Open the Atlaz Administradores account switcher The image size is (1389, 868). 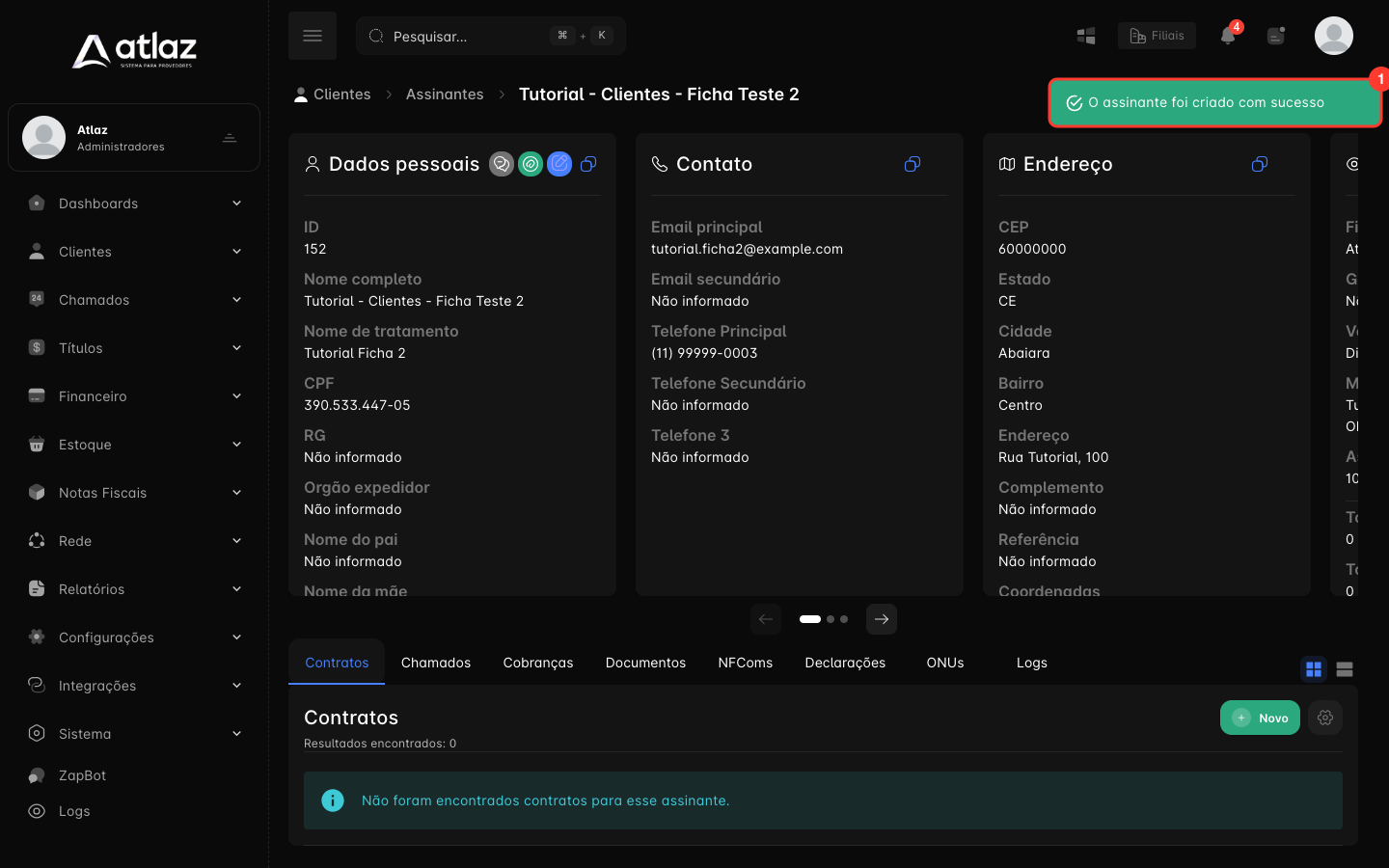tap(134, 138)
